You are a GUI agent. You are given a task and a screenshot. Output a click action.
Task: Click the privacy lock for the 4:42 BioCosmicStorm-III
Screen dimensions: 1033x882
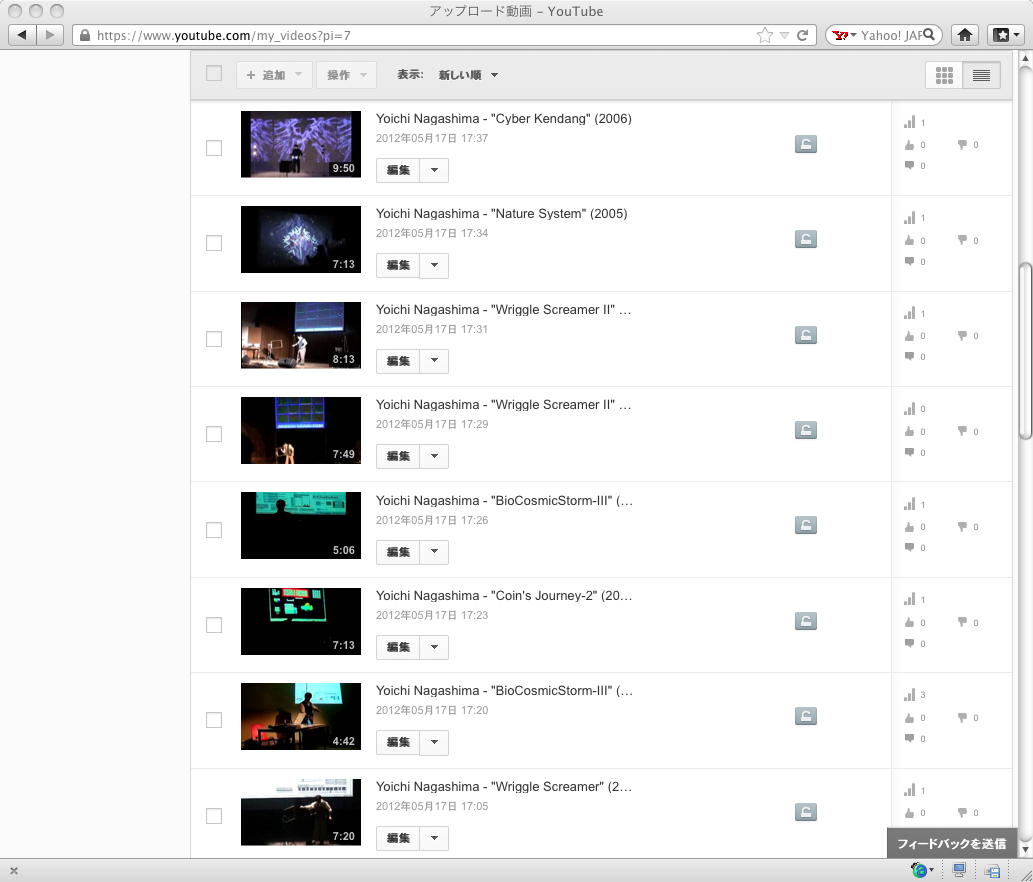coord(806,716)
